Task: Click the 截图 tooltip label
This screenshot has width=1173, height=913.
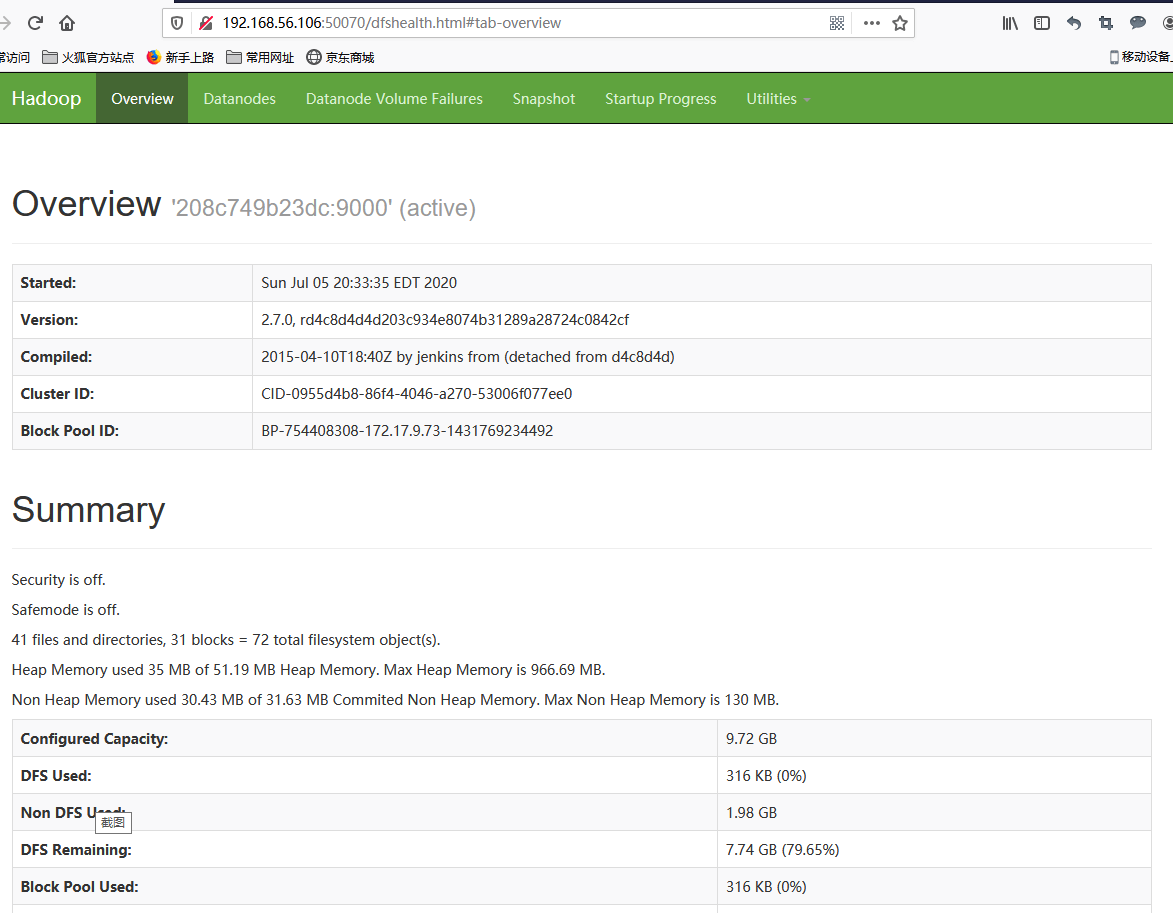Action: (113, 822)
